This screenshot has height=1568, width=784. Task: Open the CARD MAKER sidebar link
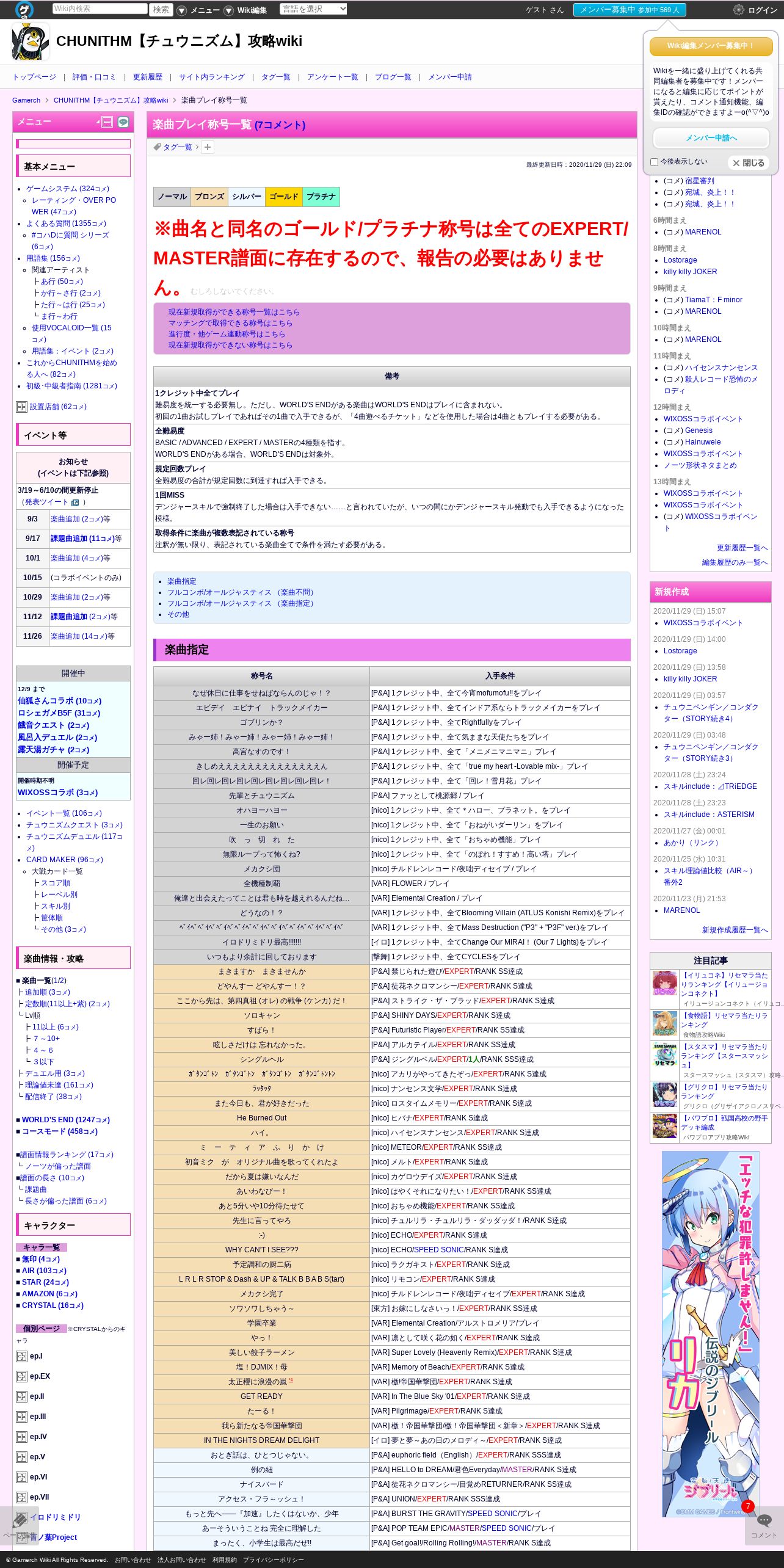(65, 860)
